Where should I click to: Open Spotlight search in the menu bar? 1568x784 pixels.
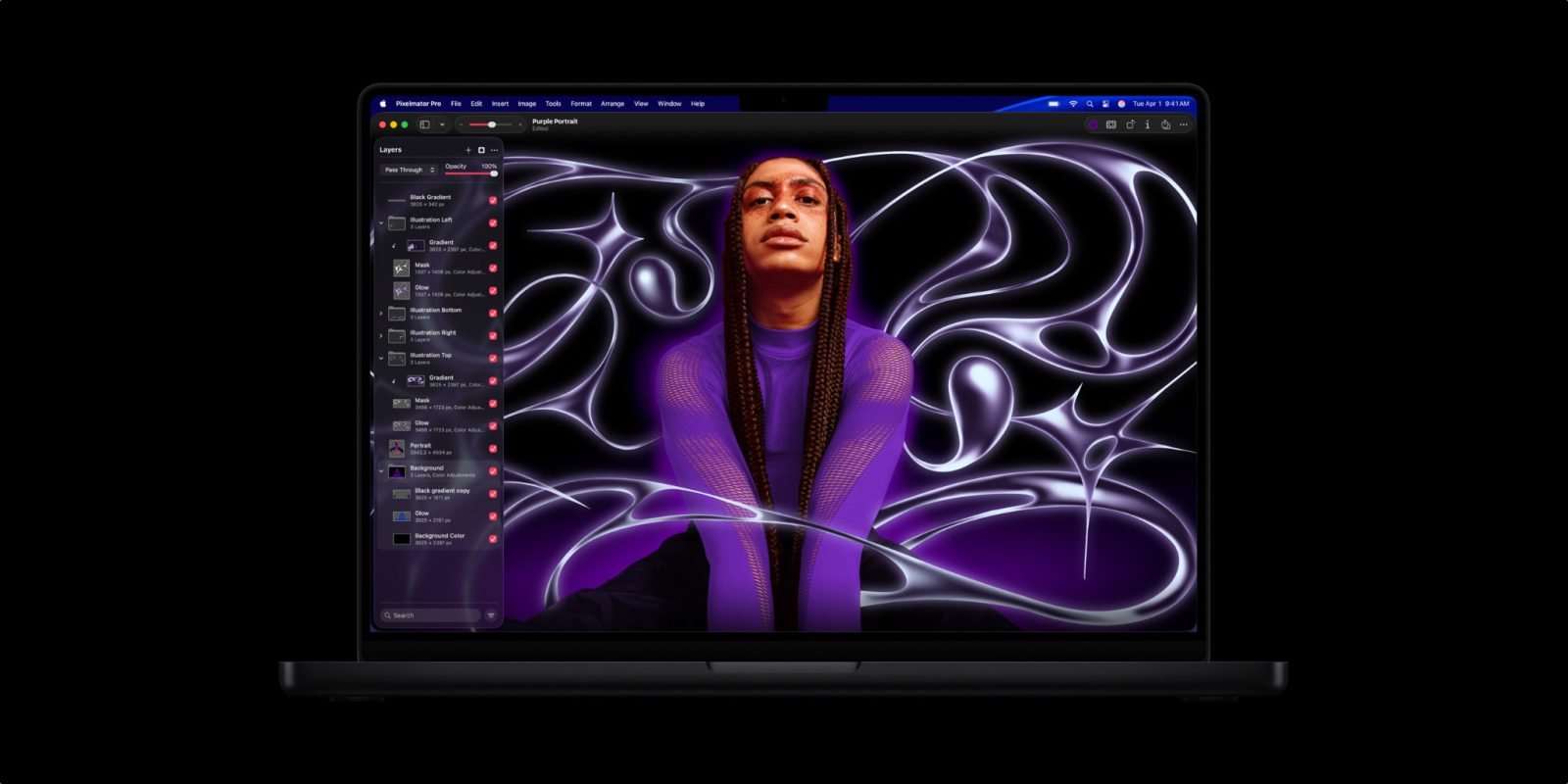tap(1089, 103)
